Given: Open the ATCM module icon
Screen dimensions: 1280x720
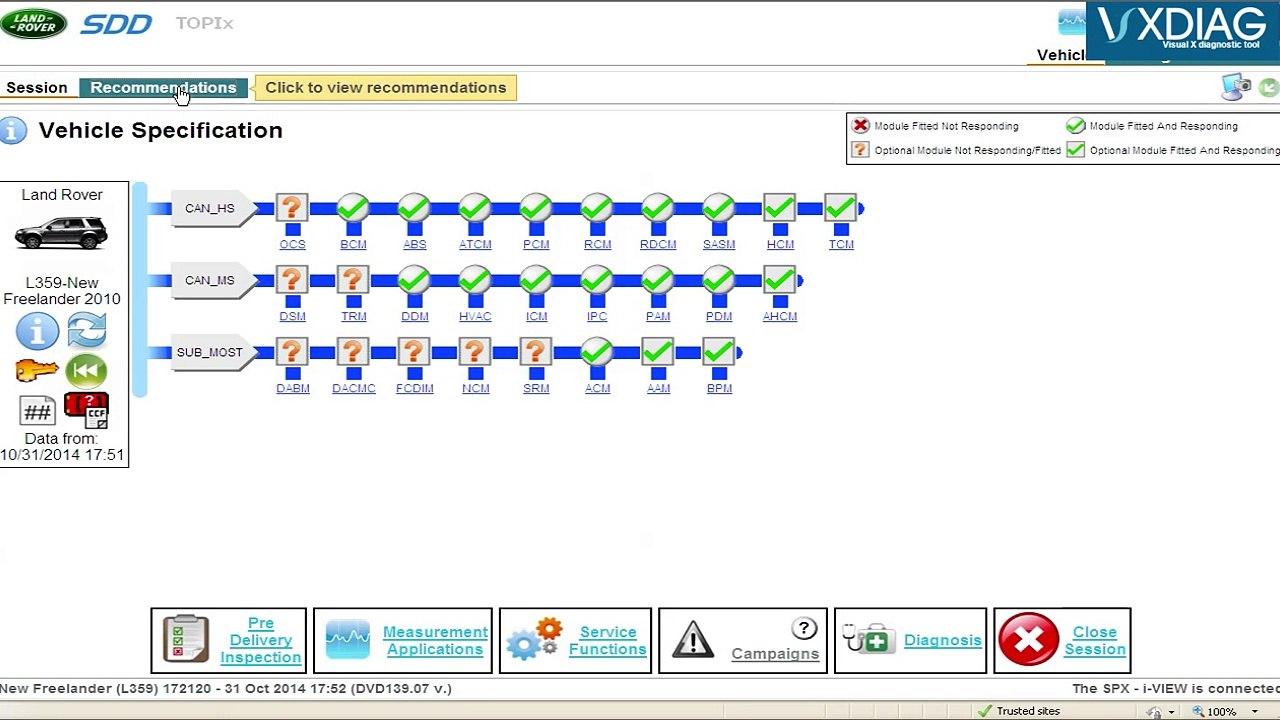Looking at the screenshot, I should pyautogui.click(x=475, y=208).
